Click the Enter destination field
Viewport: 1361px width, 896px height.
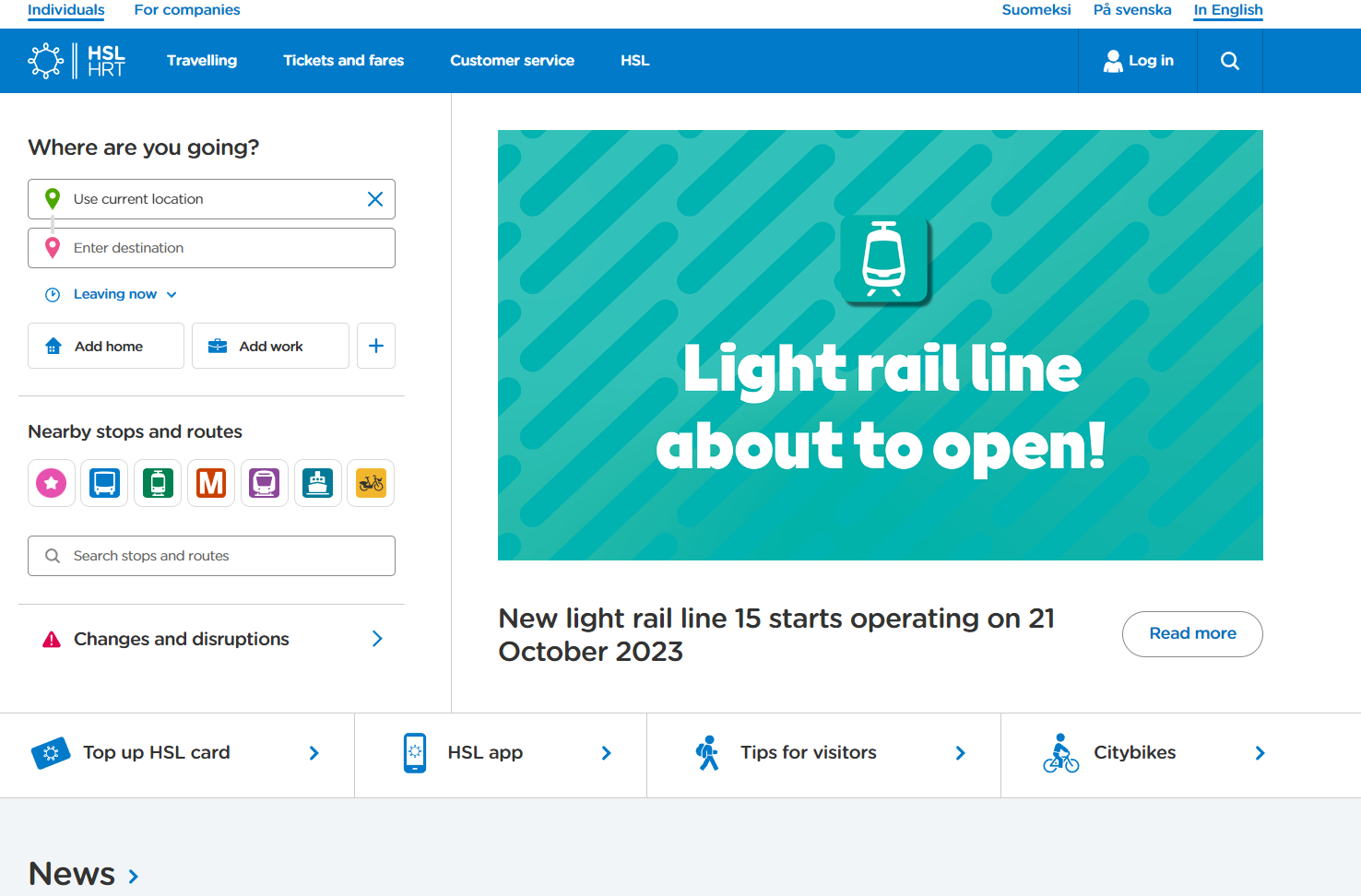(211, 248)
